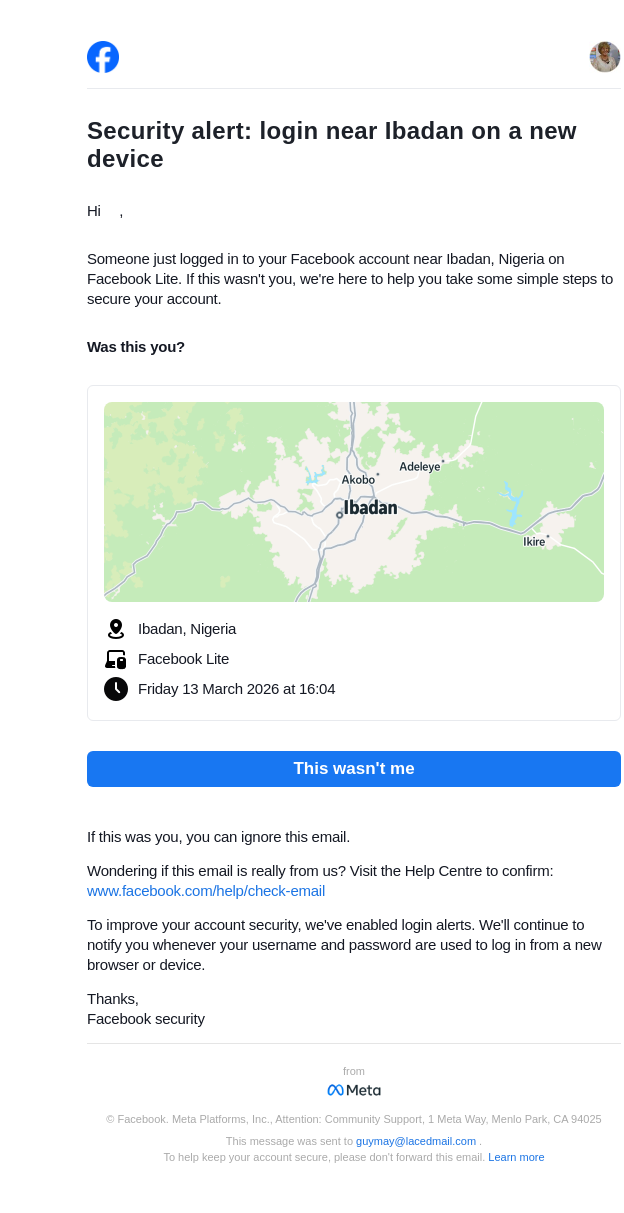Click the login date and time text
Screen dimensions: 624x1213
pyautogui.click(x=237, y=689)
